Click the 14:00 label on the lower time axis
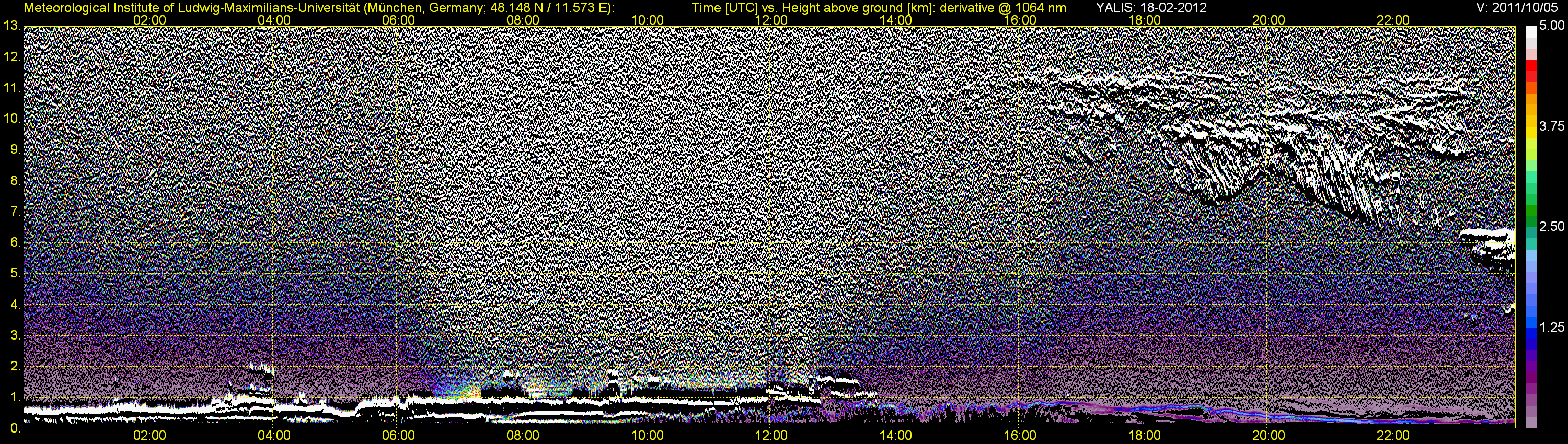 click(x=896, y=436)
